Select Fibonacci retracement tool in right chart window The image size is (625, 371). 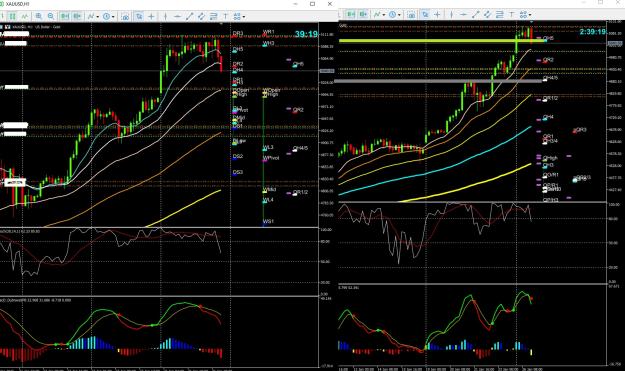tap(499, 15)
